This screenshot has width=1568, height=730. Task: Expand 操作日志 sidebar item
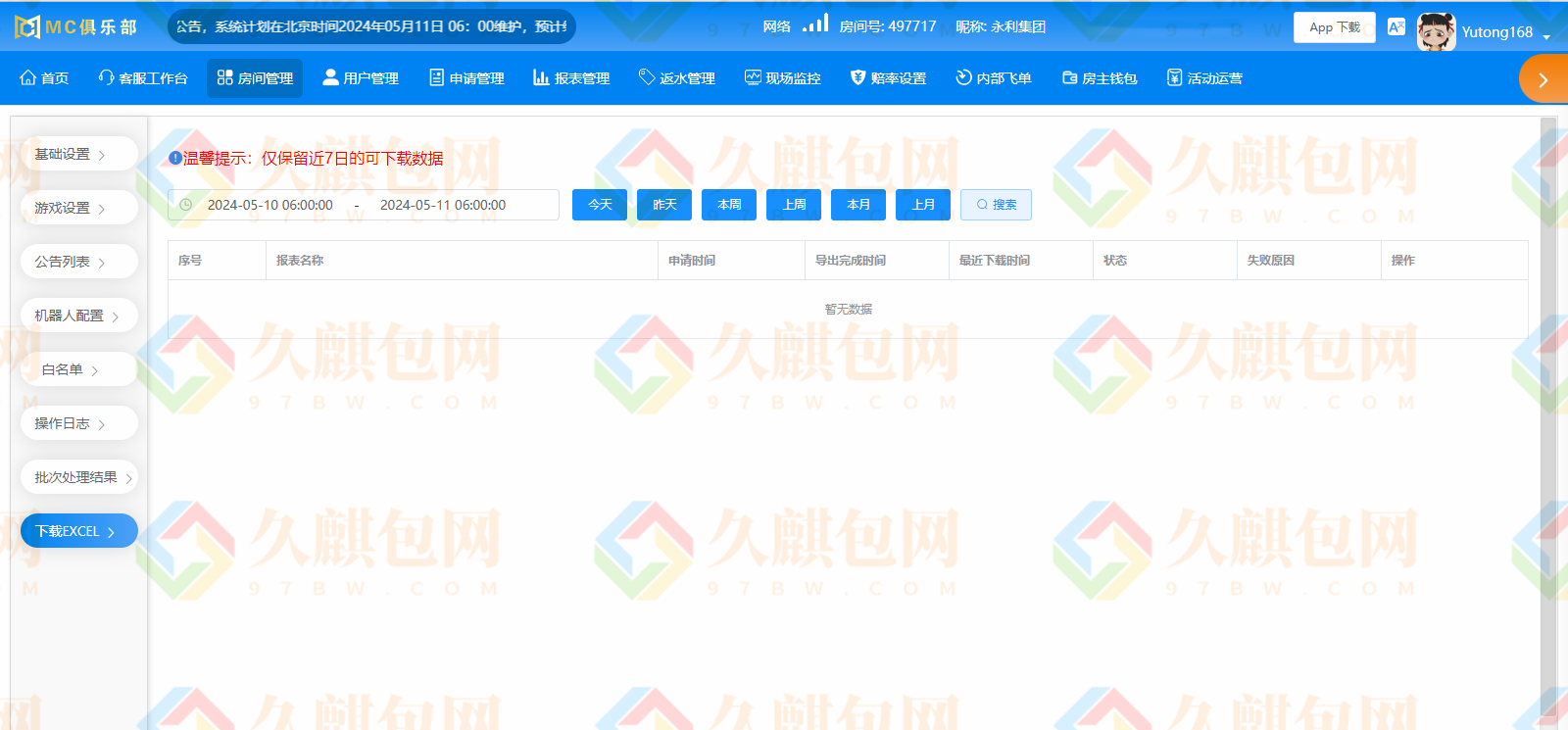78,423
